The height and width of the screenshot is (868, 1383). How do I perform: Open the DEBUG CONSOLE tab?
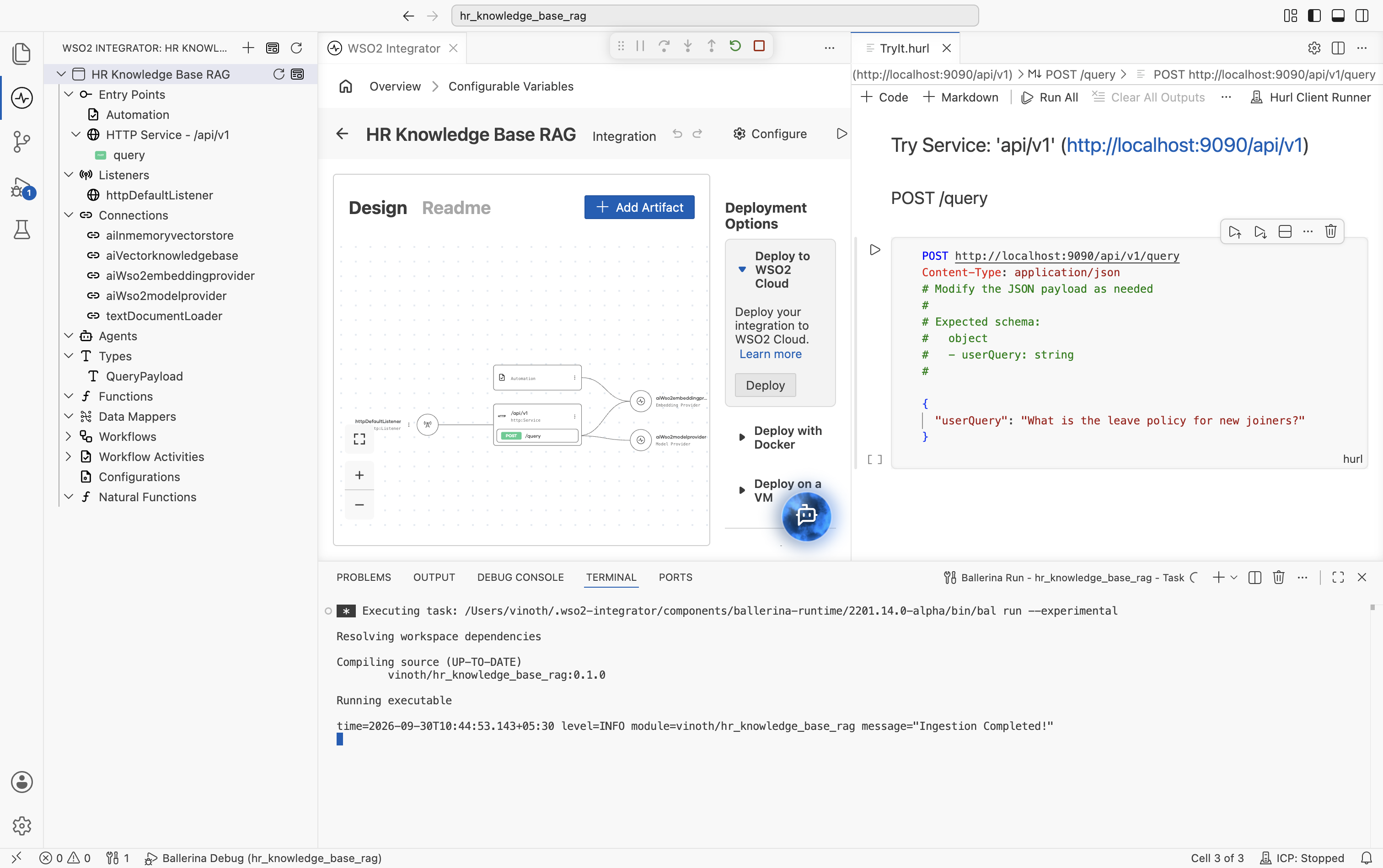point(520,578)
